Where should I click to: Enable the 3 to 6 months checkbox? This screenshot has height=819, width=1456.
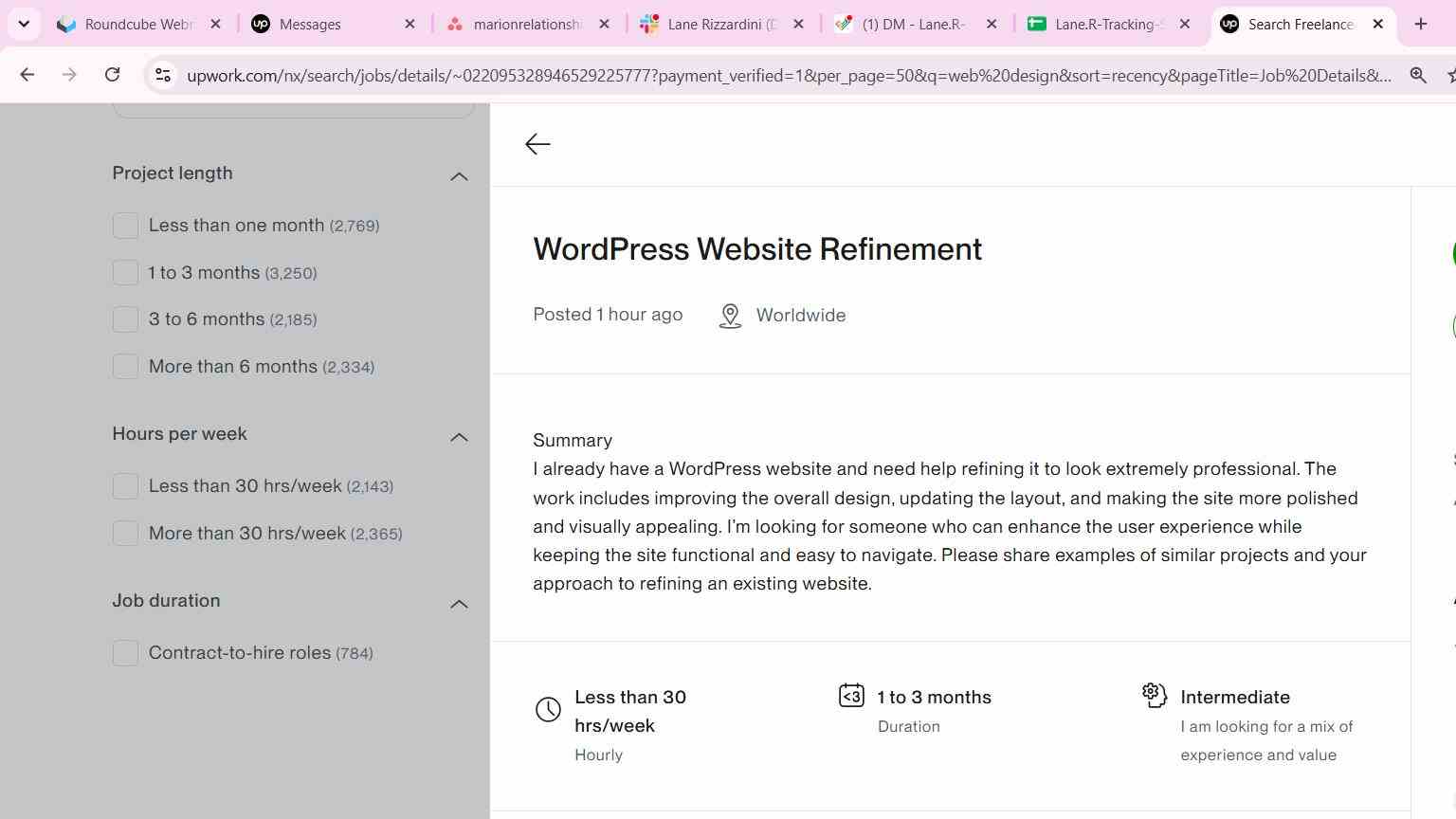pos(125,319)
